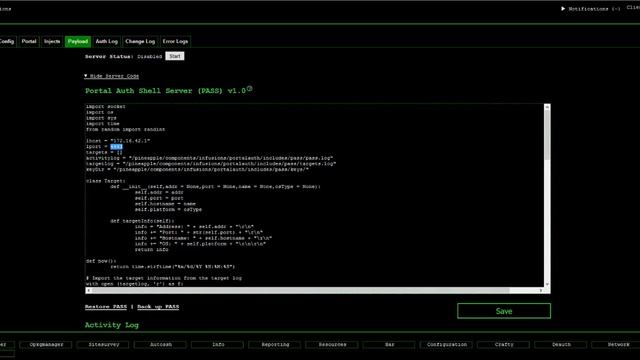The width and height of the screenshot is (640, 360).
Task: Open the Reporting infusion tile
Action: click(275, 344)
